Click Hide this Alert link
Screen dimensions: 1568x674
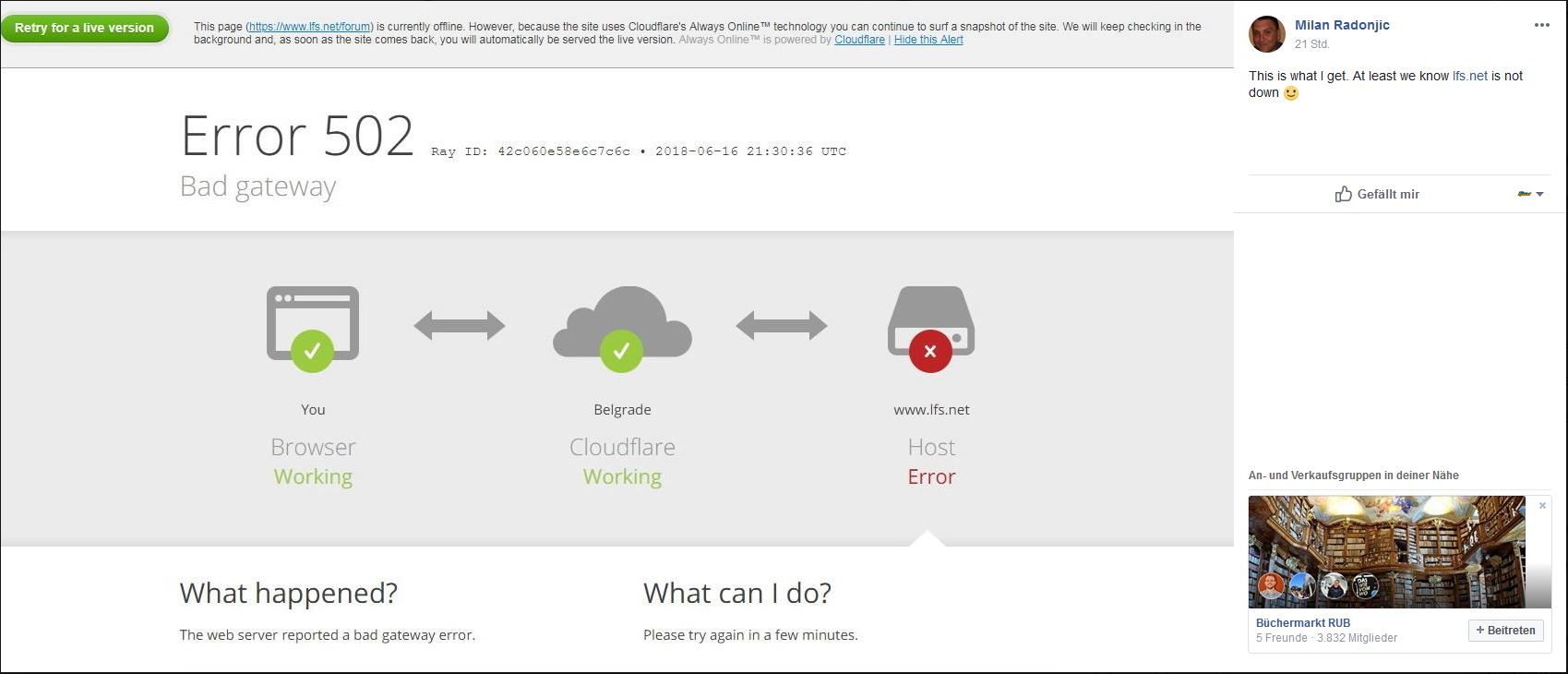(928, 40)
